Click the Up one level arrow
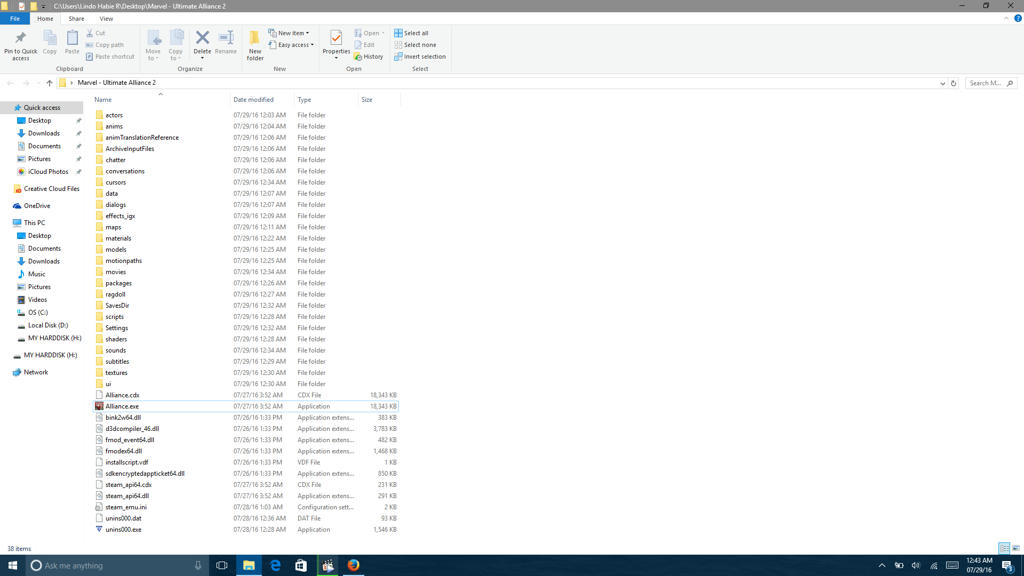 click(x=49, y=83)
